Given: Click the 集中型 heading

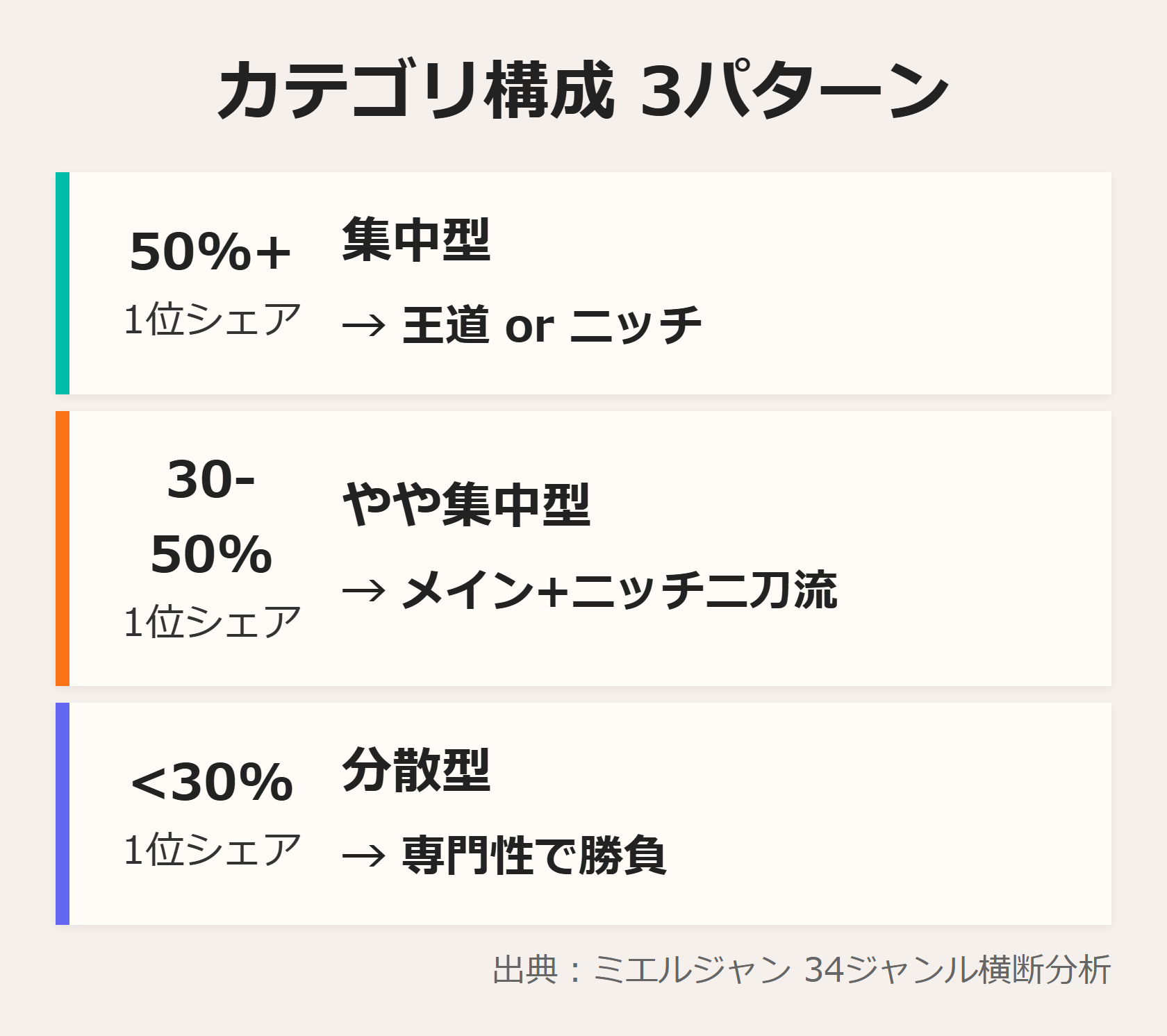Looking at the screenshot, I should [x=416, y=240].
